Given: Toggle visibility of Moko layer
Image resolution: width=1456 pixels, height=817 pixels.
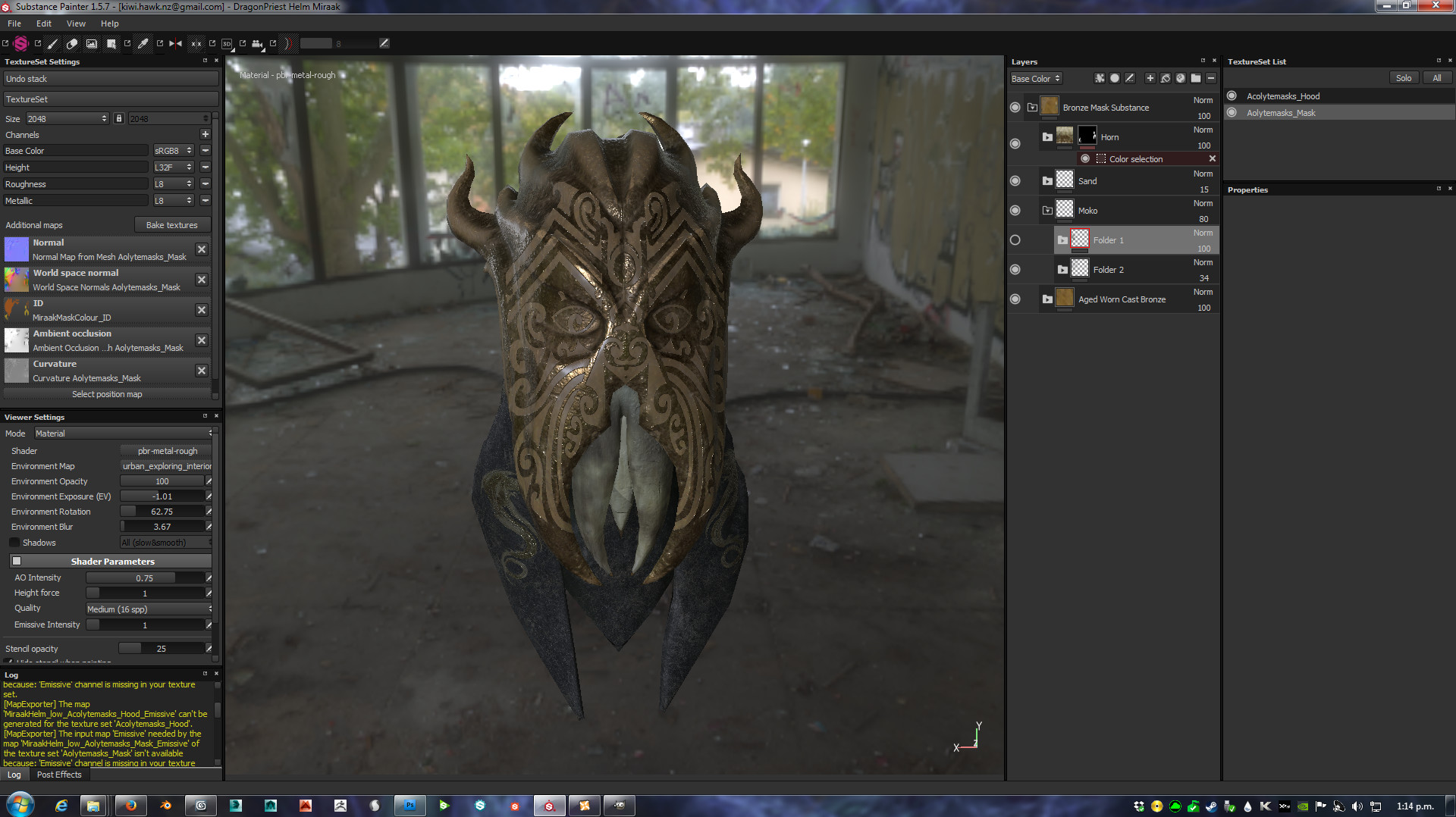Looking at the screenshot, I should (x=1015, y=211).
